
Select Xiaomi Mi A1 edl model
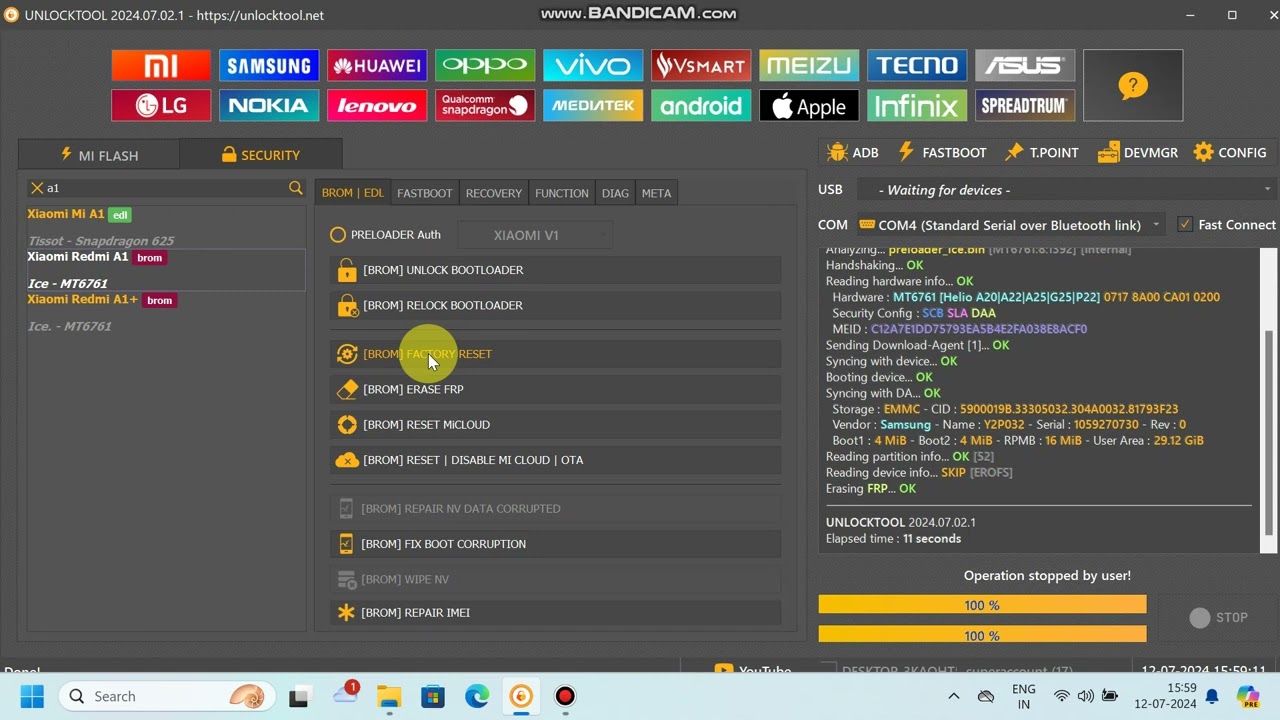166,227
